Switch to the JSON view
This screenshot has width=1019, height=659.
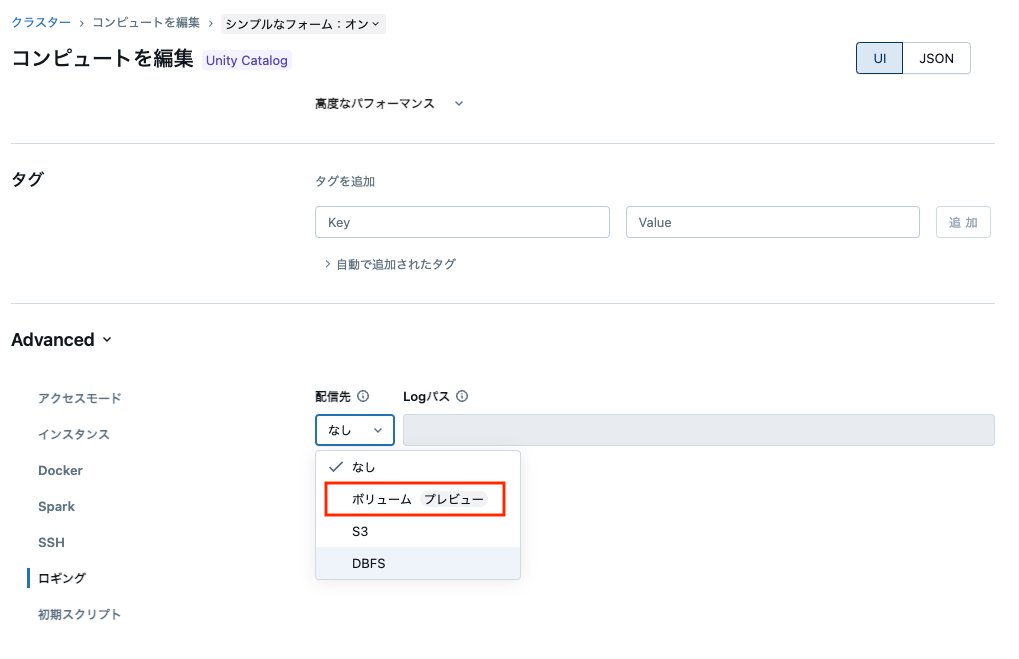(936, 58)
